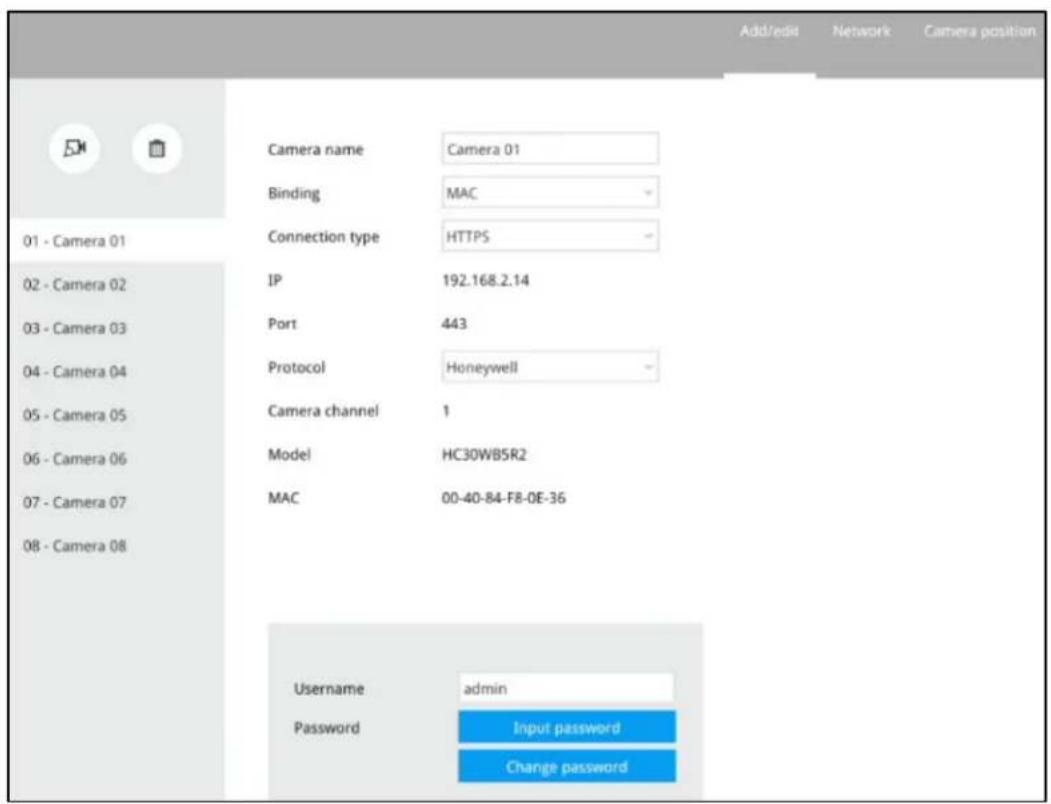Click the Camera channel value 1

[446, 411]
